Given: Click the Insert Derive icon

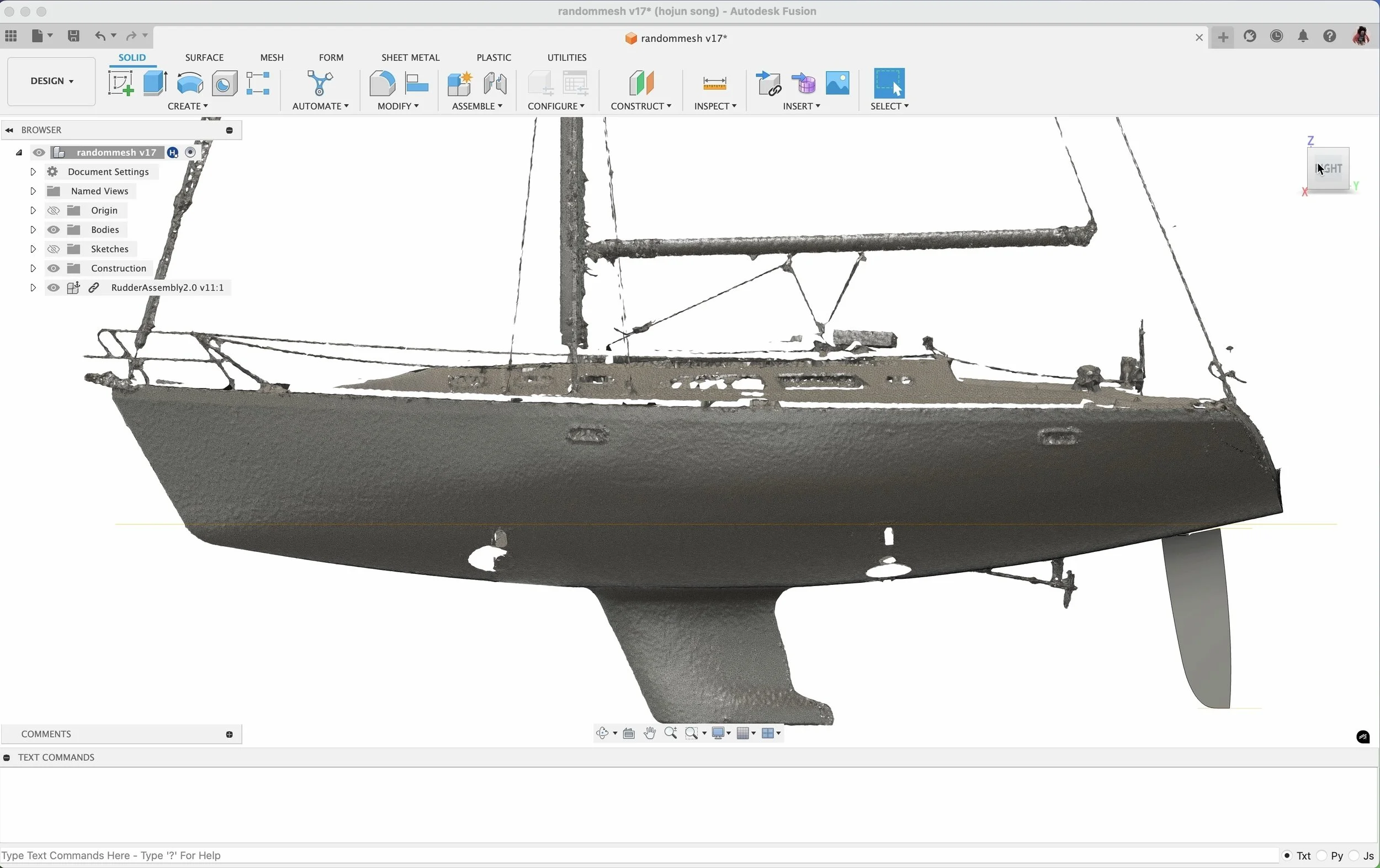Looking at the screenshot, I should 768,84.
